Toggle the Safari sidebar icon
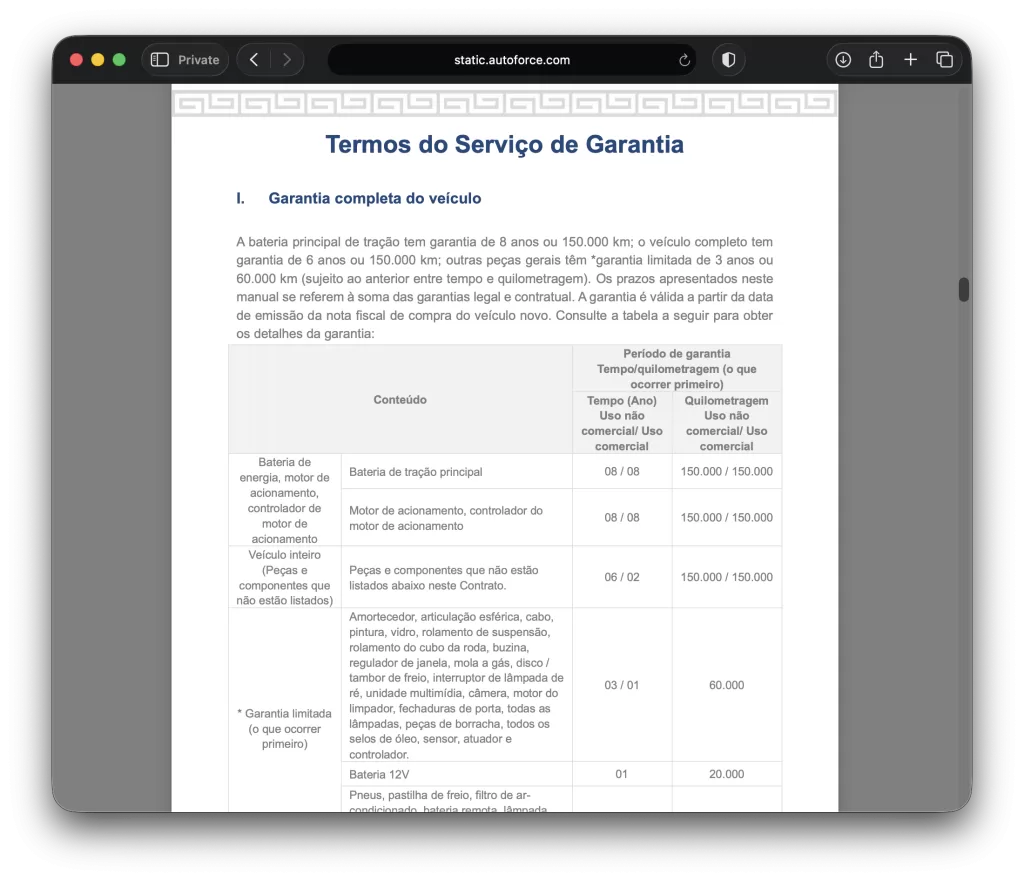Image resolution: width=1024 pixels, height=881 pixels. click(160, 60)
